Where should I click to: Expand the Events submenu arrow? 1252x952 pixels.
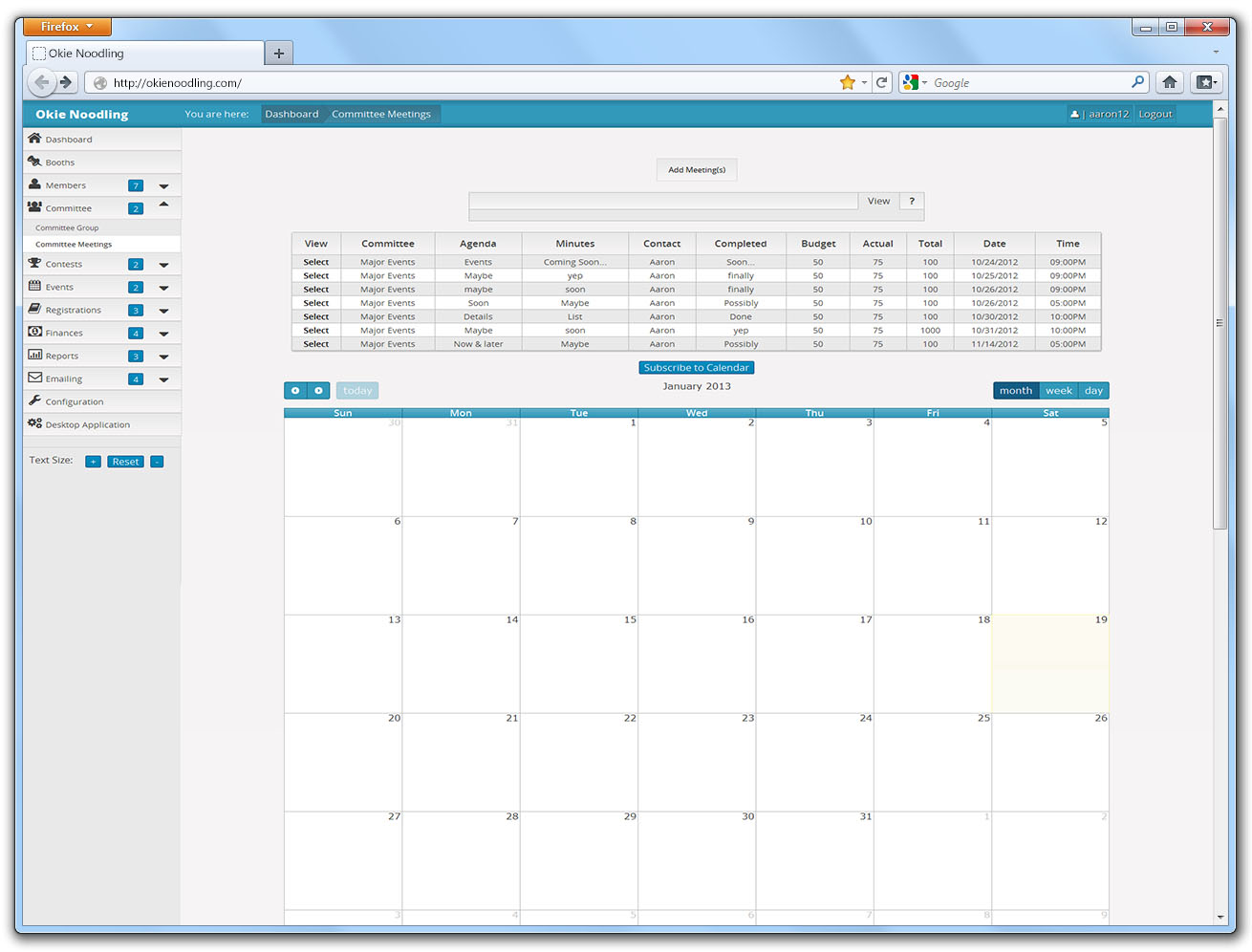(163, 288)
